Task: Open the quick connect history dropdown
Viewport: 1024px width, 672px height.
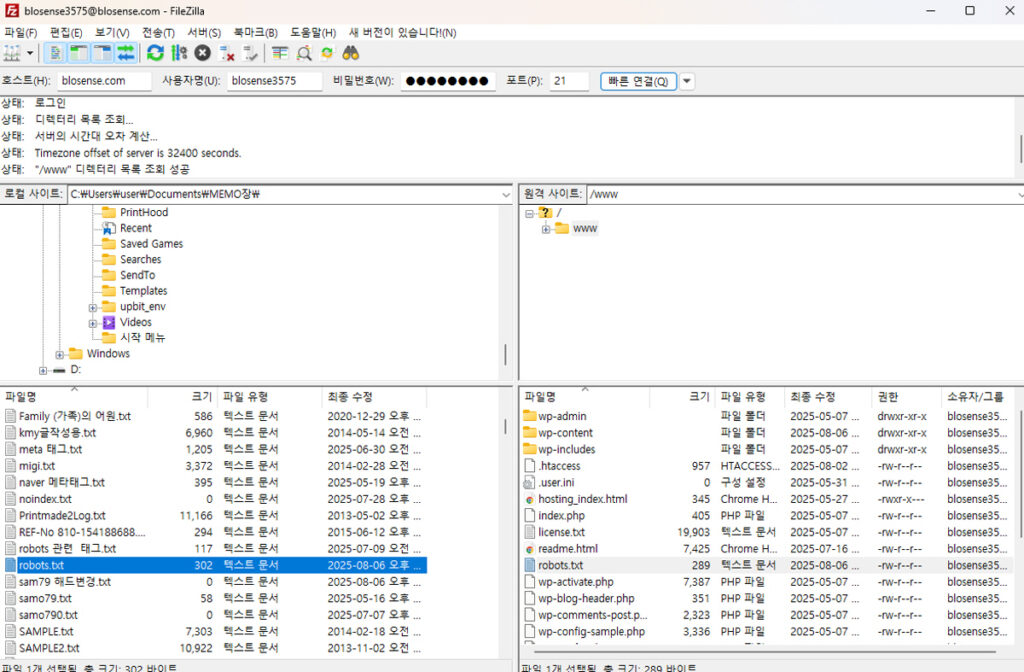Action: tap(686, 82)
